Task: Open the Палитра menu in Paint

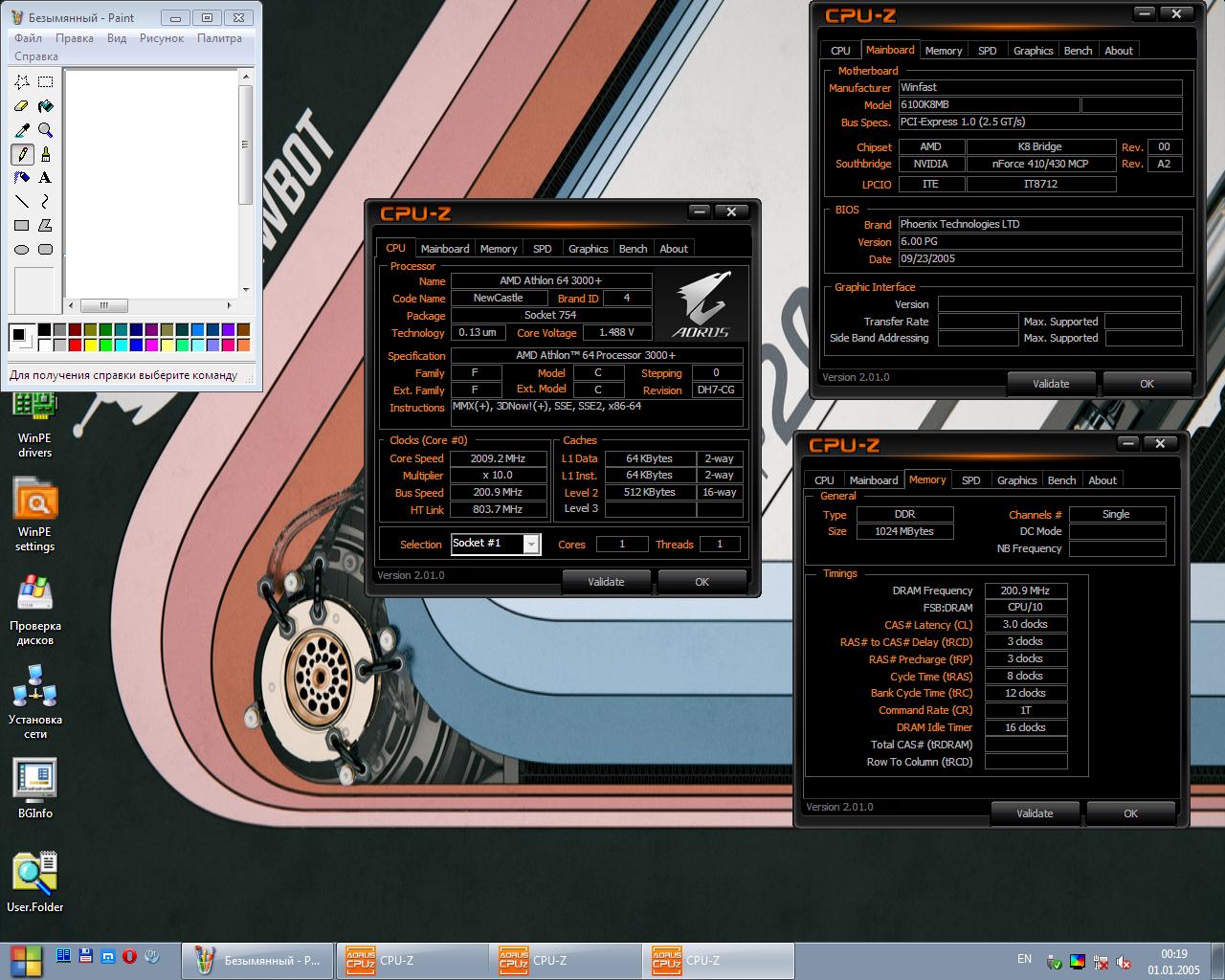Action: (x=219, y=38)
